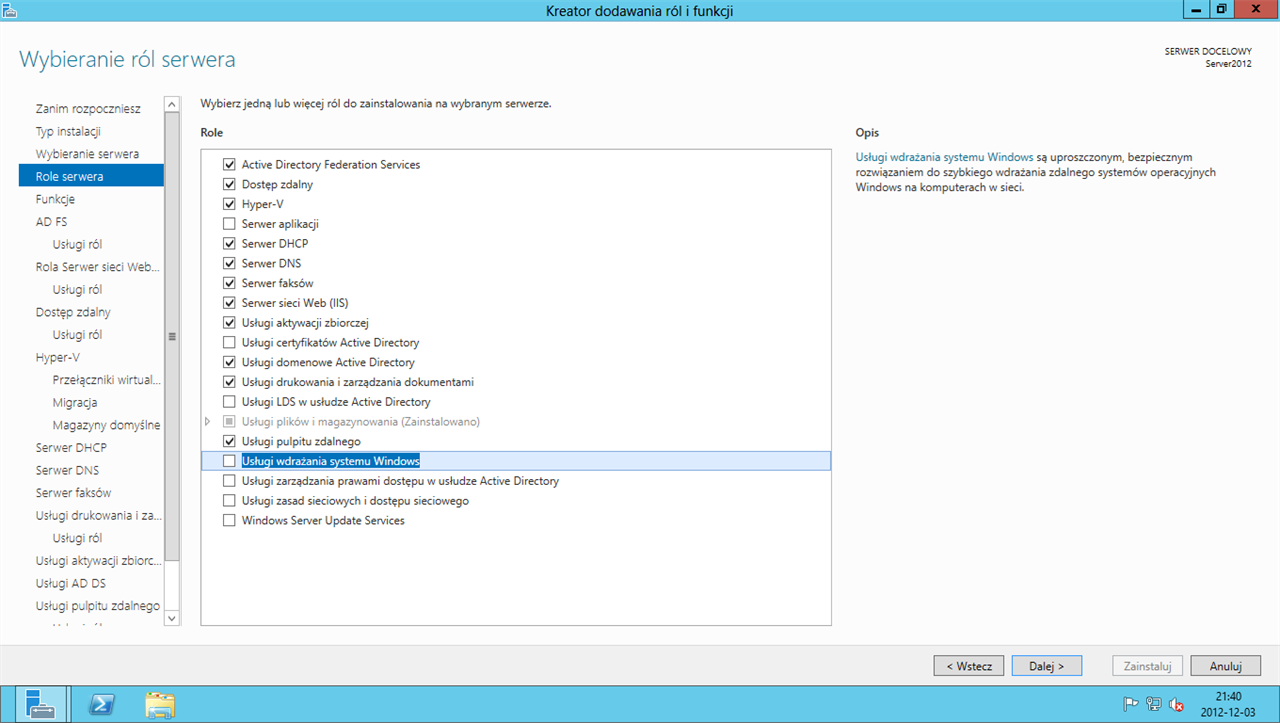Open the network status tray icon
This screenshot has width=1280, height=723.
coord(1153,704)
